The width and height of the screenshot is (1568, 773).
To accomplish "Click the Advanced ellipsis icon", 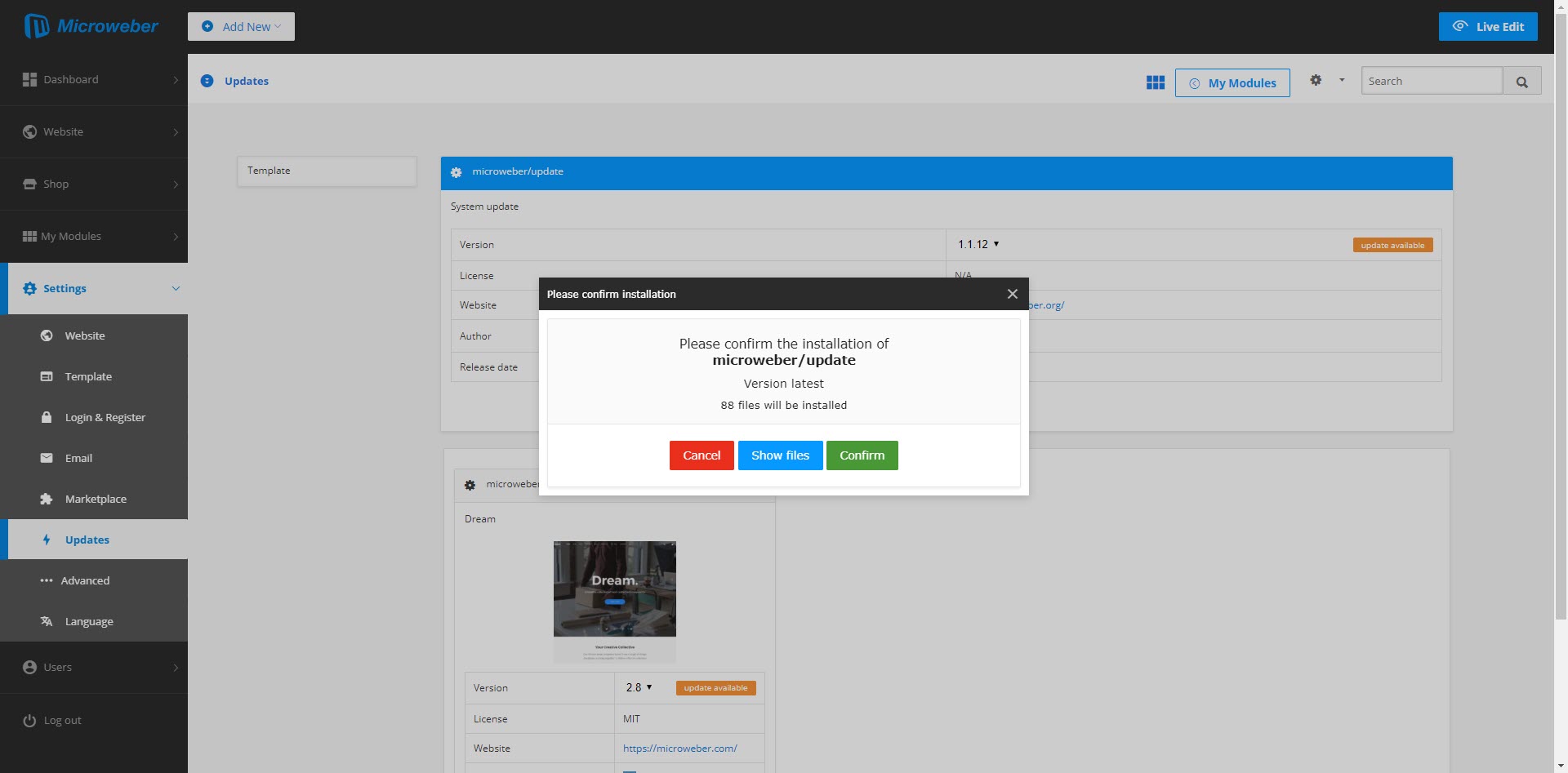I will pyautogui.click(x=47, y=580).
